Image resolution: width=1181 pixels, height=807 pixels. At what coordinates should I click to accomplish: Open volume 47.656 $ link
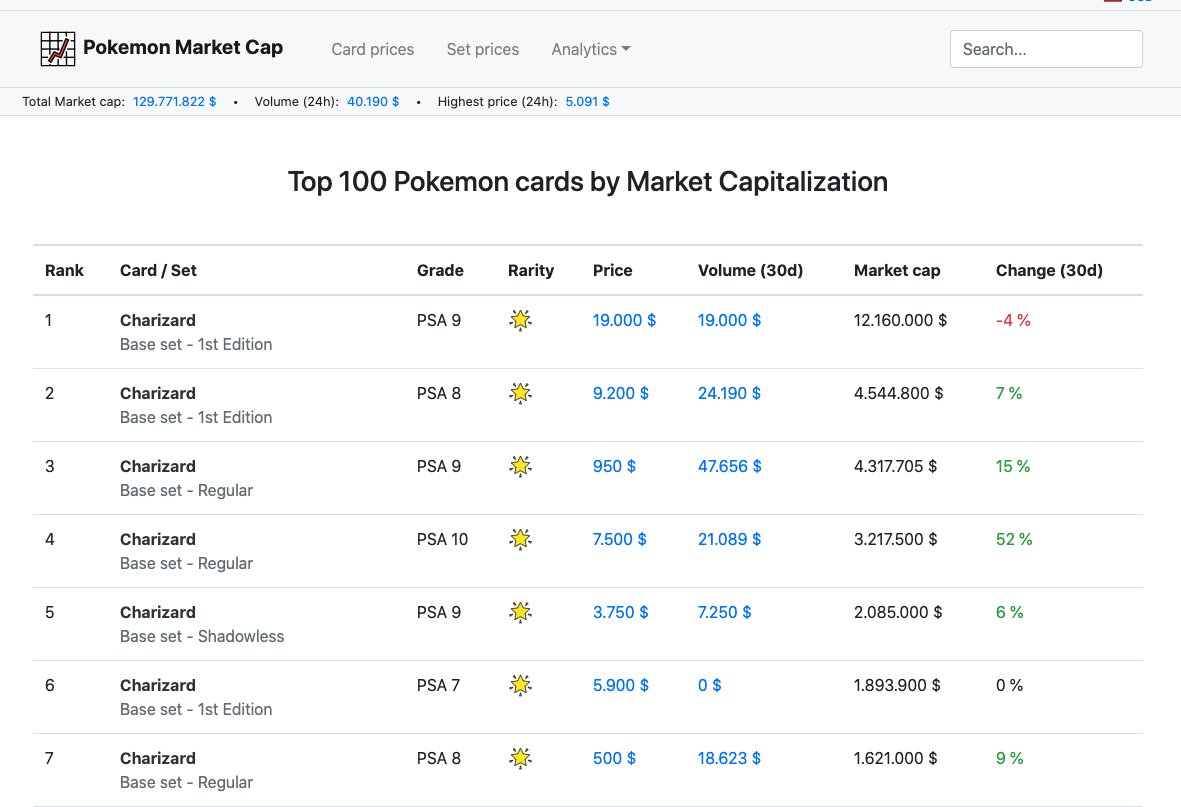pyautogui.click(x=730, y=466)
